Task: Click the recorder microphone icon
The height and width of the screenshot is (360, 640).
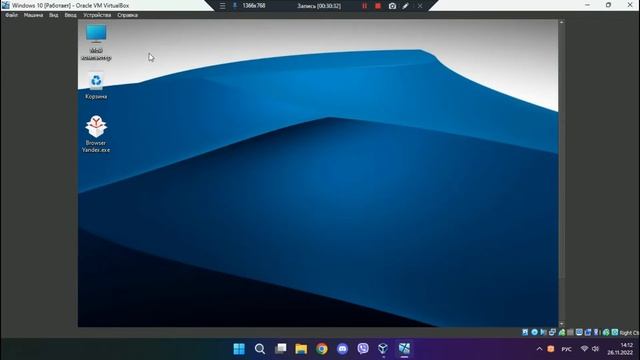Action: tap(235, 6)
